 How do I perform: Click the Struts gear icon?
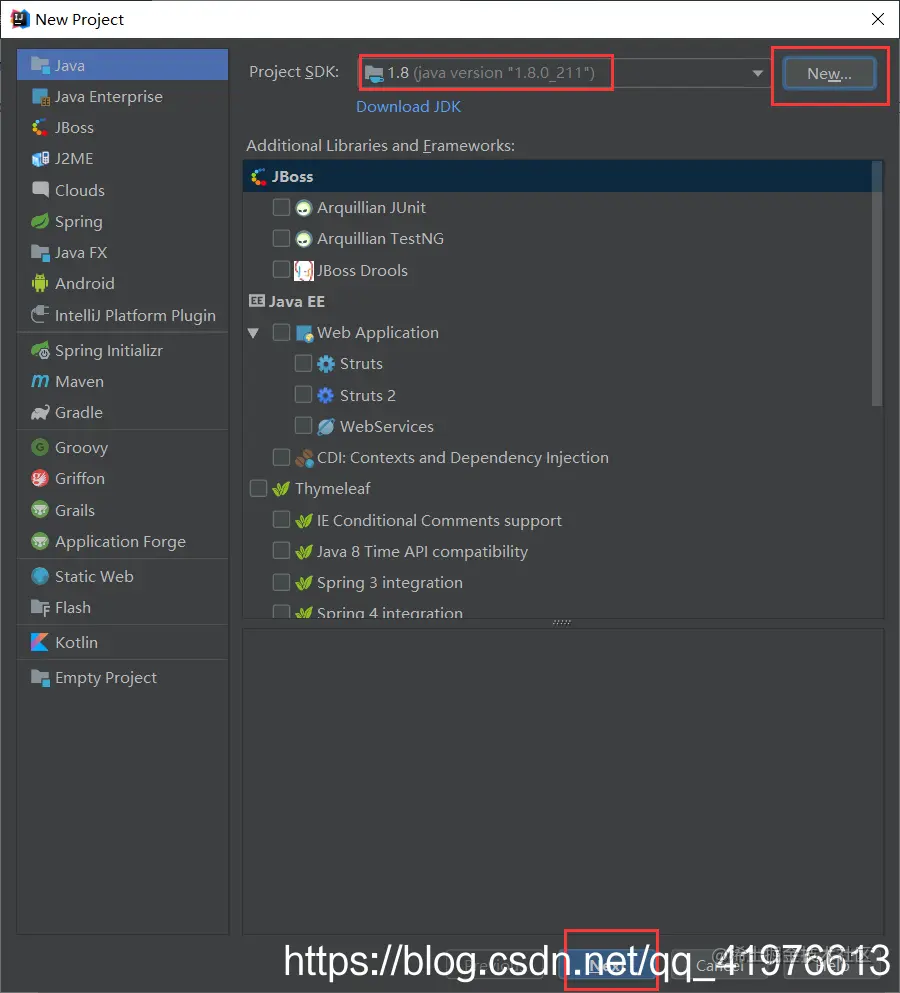pos(326,364)
